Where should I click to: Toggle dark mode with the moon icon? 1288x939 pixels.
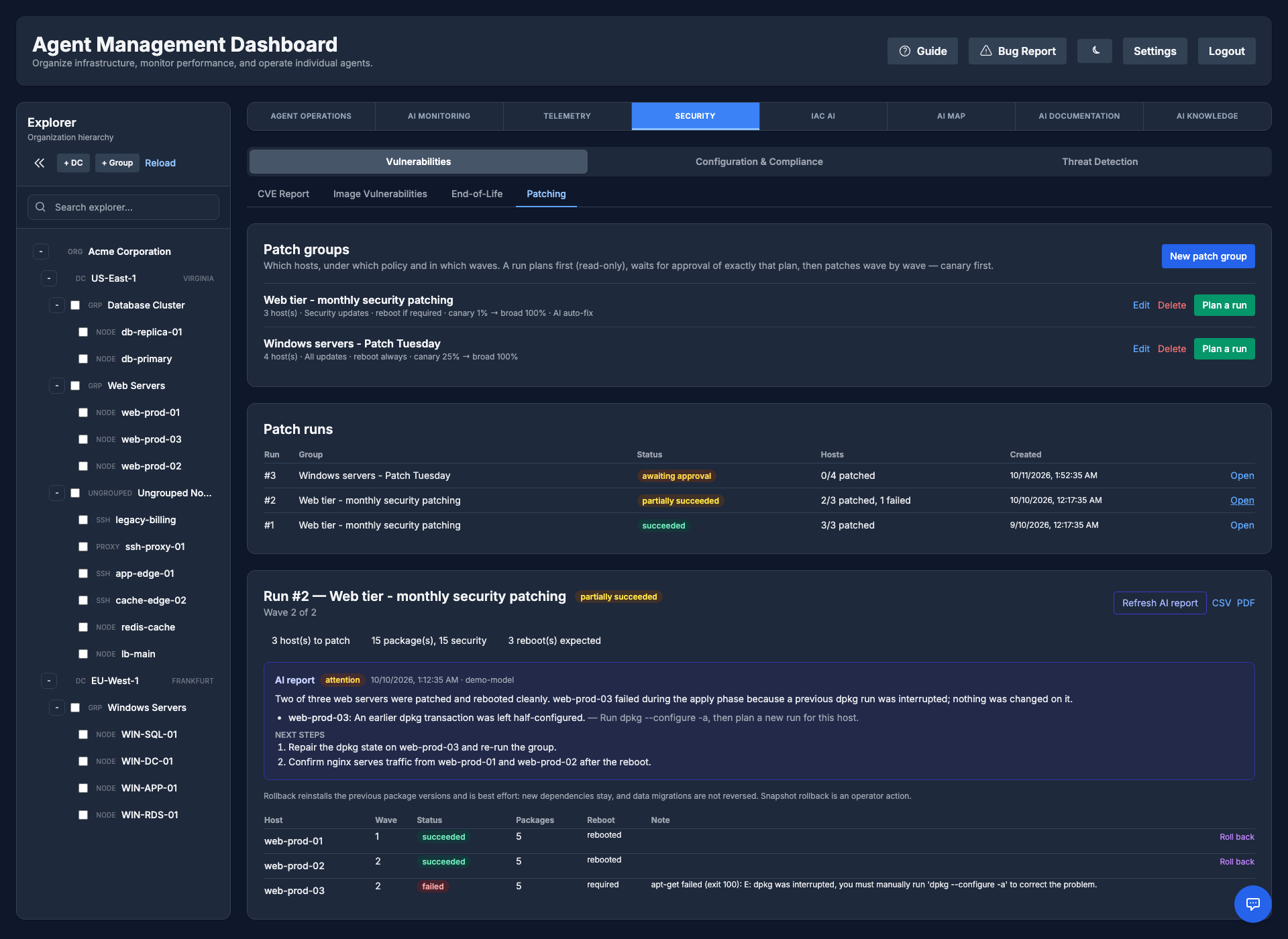(1095, 51)
